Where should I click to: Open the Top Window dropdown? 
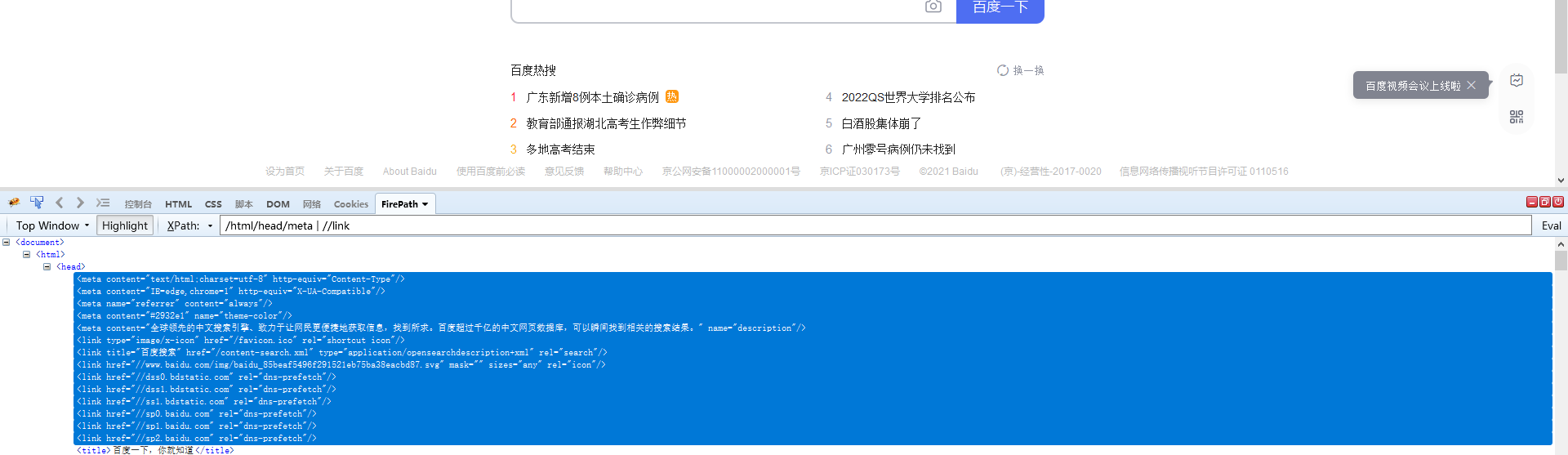(52, 225)
